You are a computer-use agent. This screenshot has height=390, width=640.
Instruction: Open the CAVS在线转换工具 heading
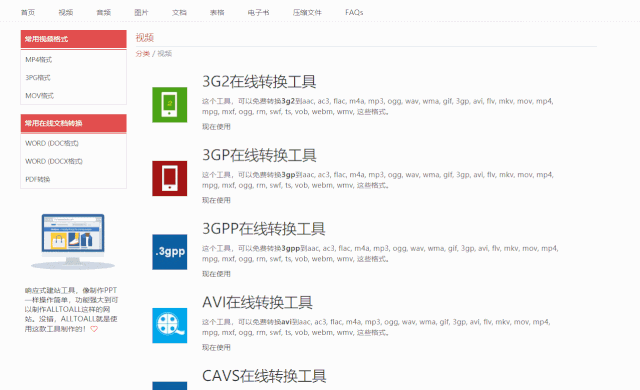point(264,376)
